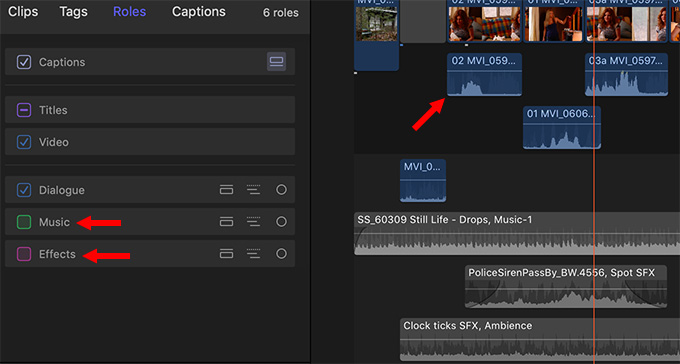Switch to the Tags tab
The width and height of the screenshot is (680, 364).
(73, 12)
